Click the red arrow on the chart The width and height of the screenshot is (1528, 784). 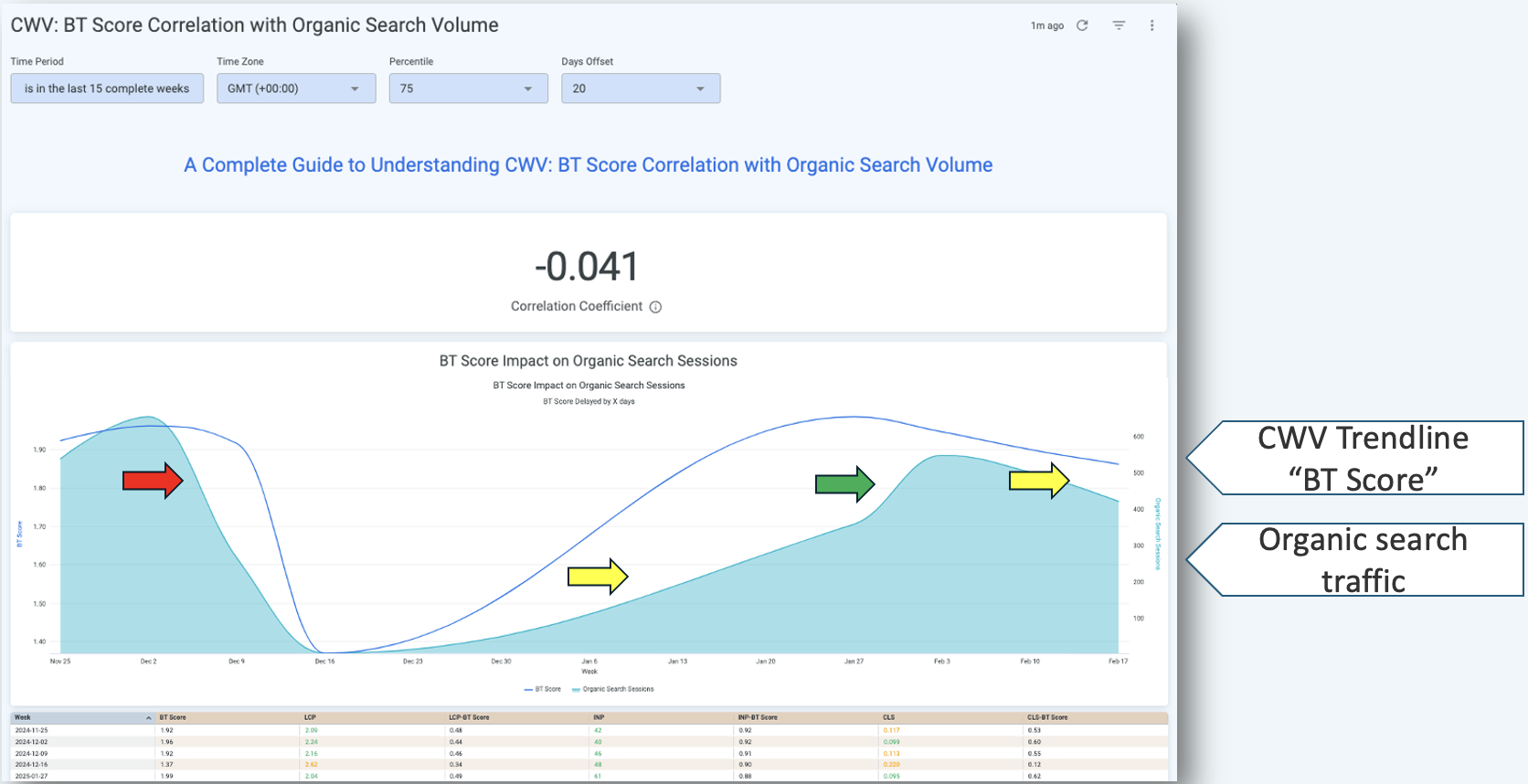click(x=153, y=480)
